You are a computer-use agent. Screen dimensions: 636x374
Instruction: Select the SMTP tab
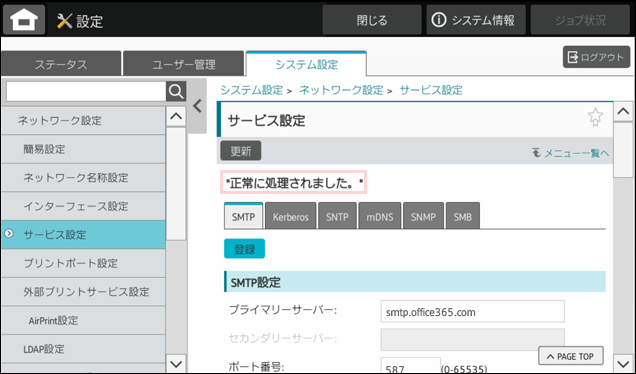243,216
